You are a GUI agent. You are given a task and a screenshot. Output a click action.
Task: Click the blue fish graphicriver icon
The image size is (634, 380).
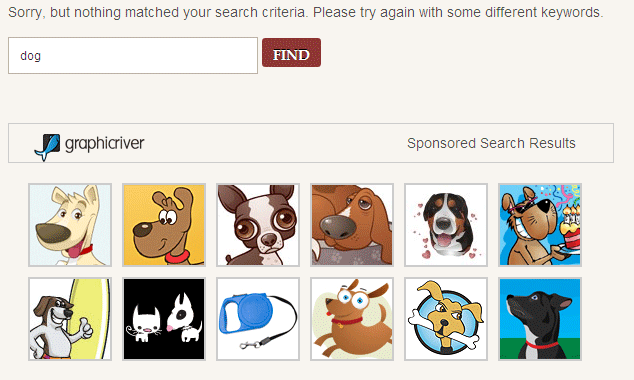tap(47, 148)
